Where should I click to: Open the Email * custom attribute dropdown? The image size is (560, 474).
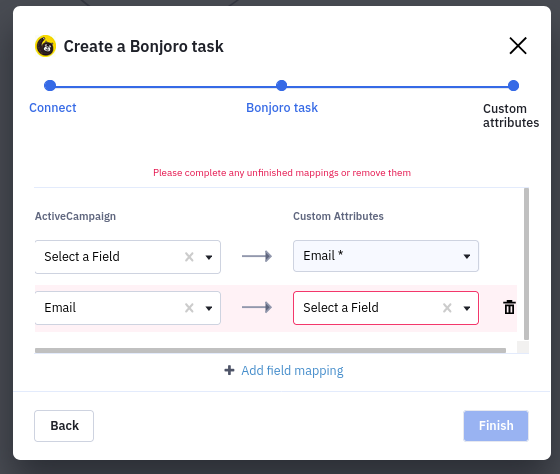pos(386,256)
